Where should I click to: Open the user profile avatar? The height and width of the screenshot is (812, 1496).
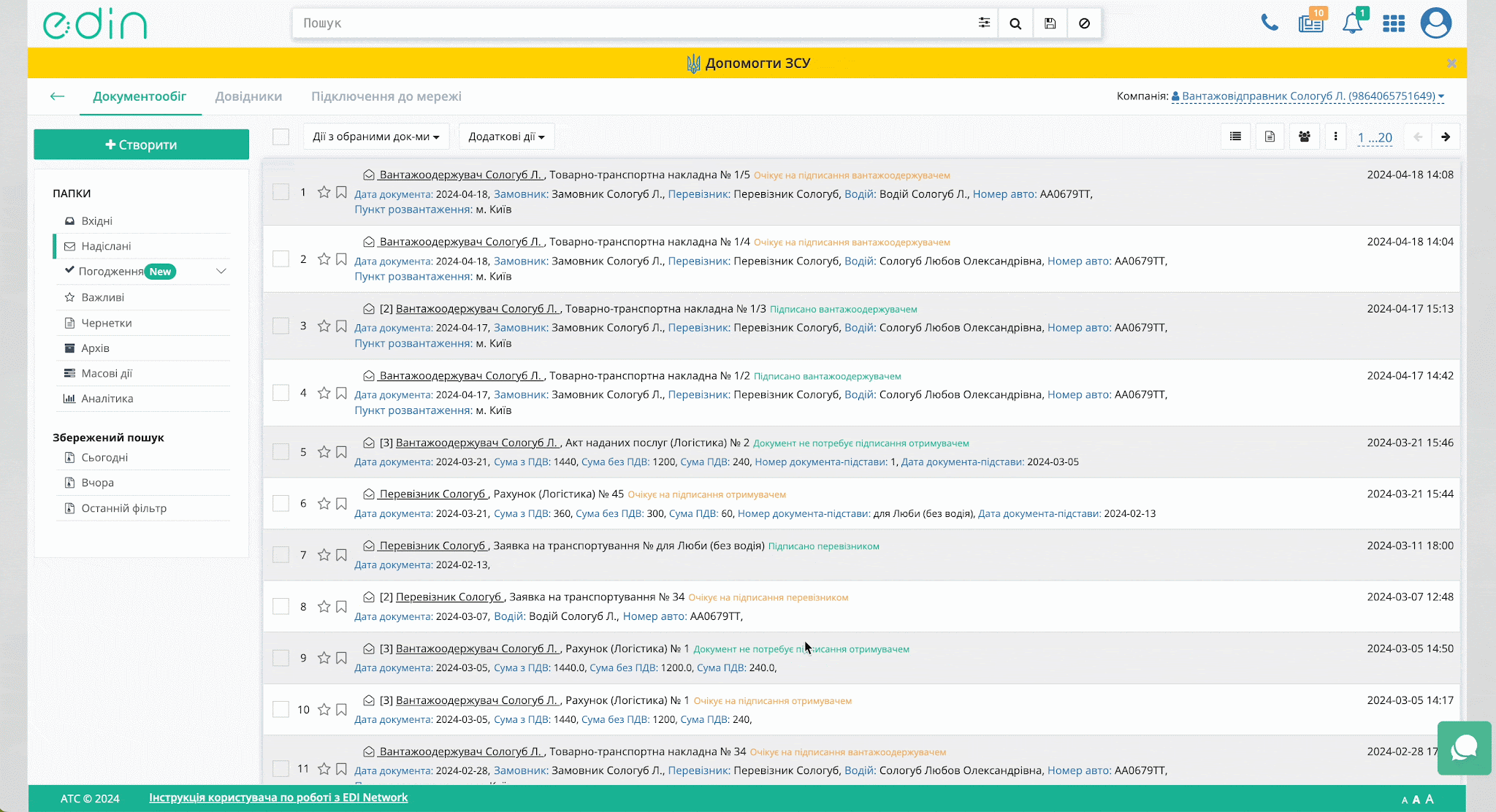[x=1435, y=23]
